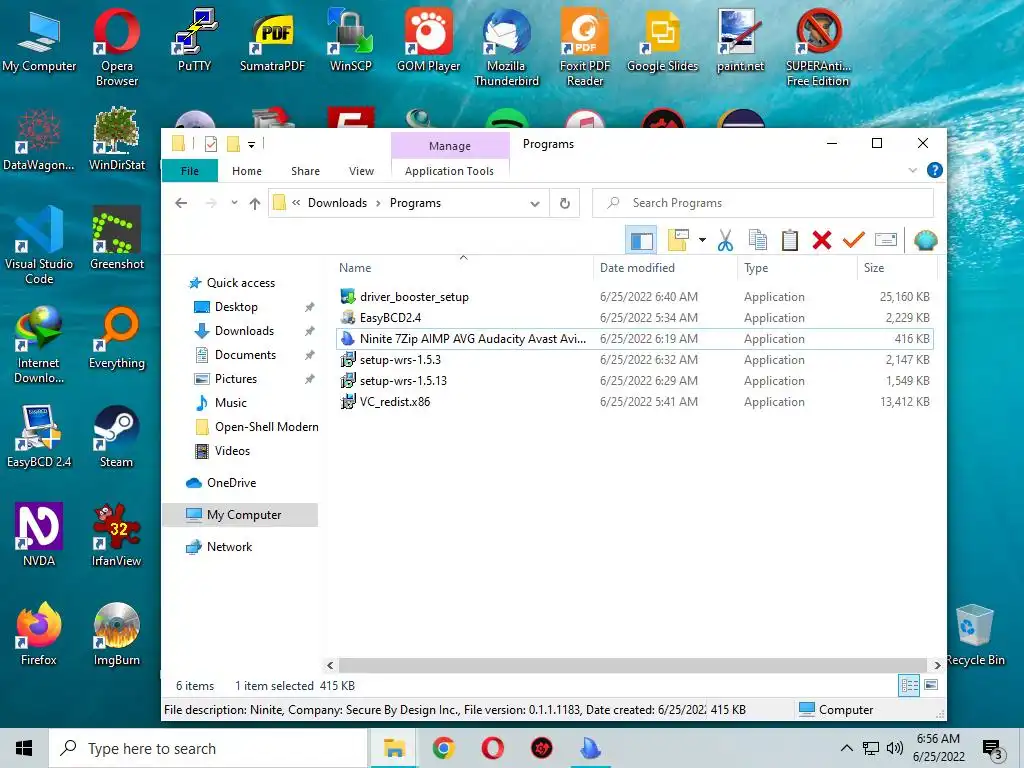
Task: Toggle the navigation pane icon in toolbar
Action: 641,240
